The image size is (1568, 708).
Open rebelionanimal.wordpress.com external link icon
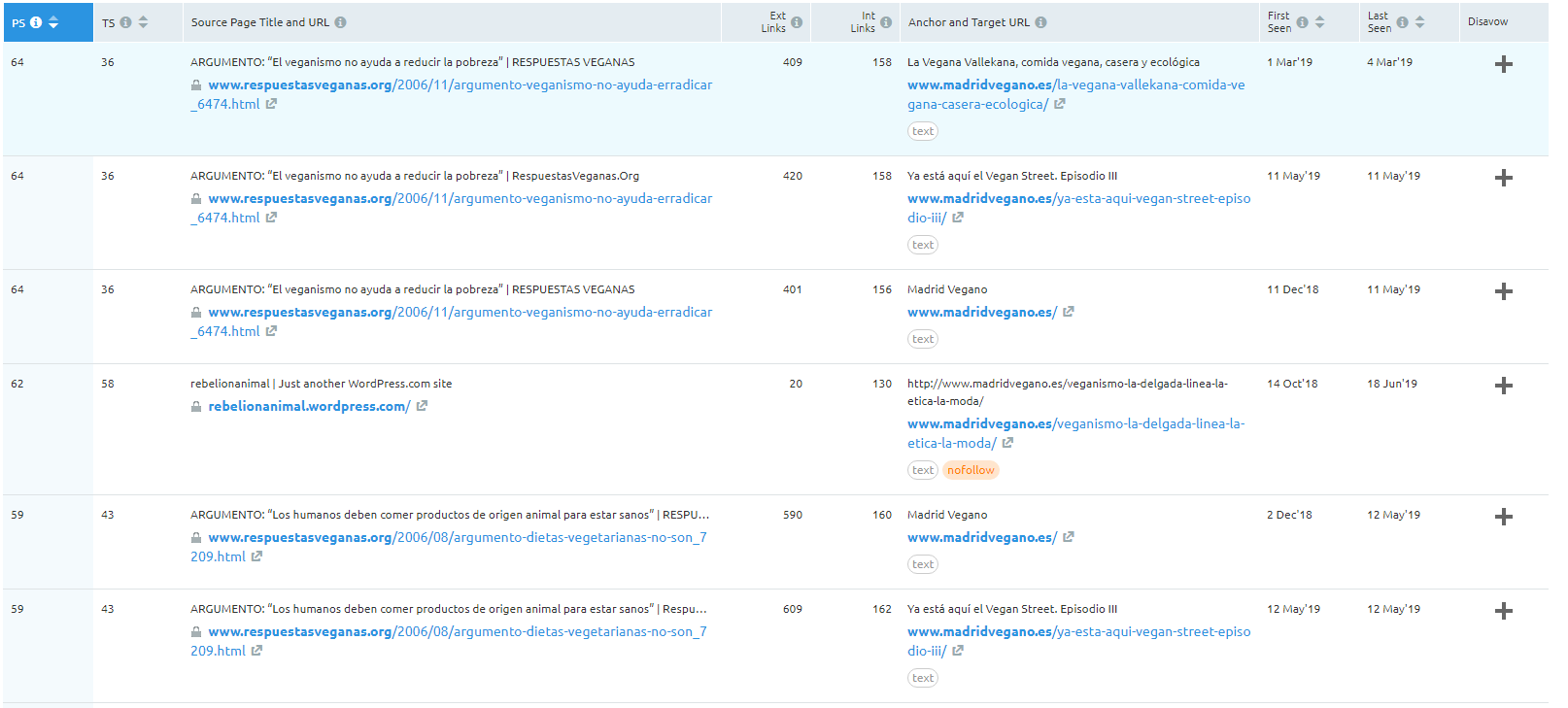click(422, 406)
